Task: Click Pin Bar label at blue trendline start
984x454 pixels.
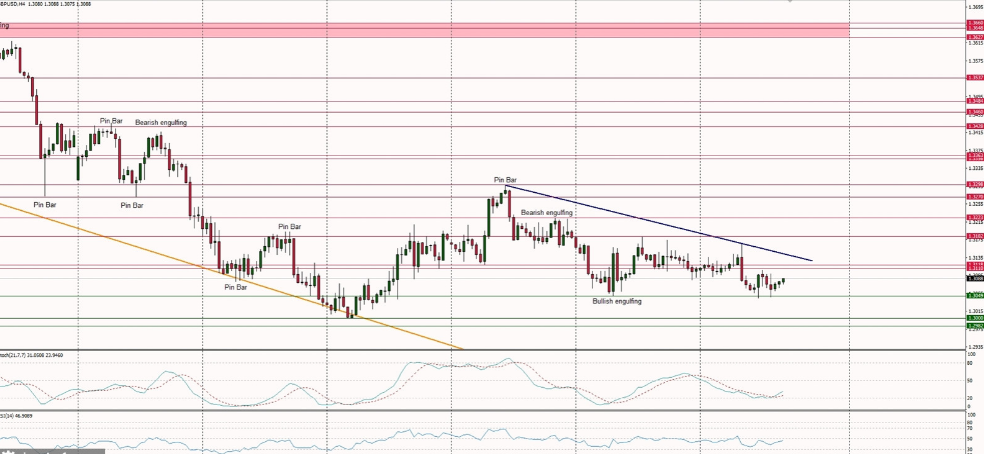Action: tap(505, 180)
